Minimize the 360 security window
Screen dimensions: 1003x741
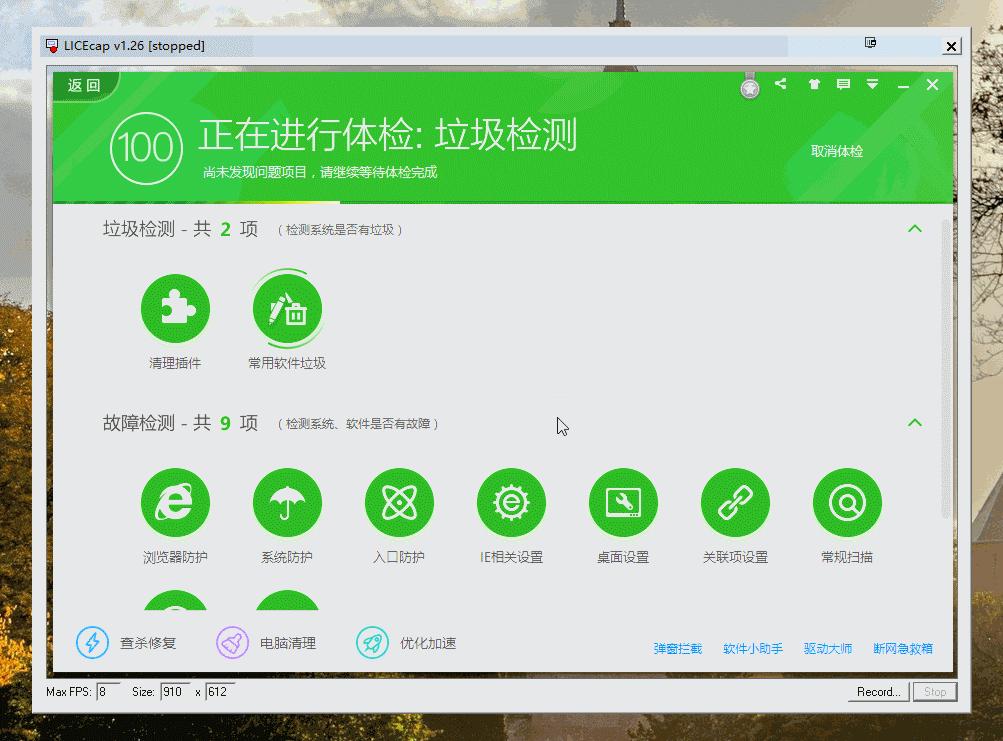tap(903, 85)
